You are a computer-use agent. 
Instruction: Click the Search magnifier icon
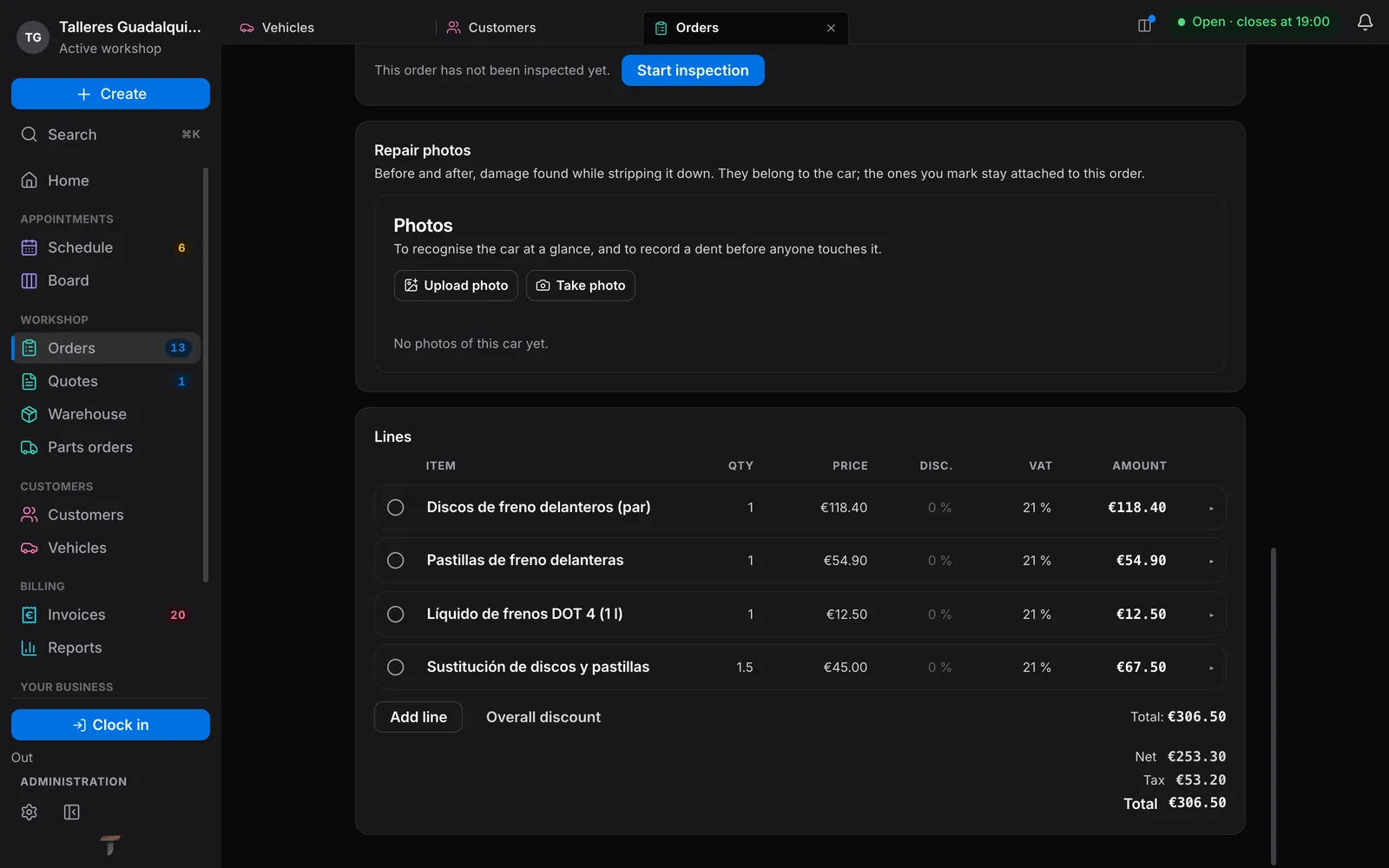(x=30, y=135)
